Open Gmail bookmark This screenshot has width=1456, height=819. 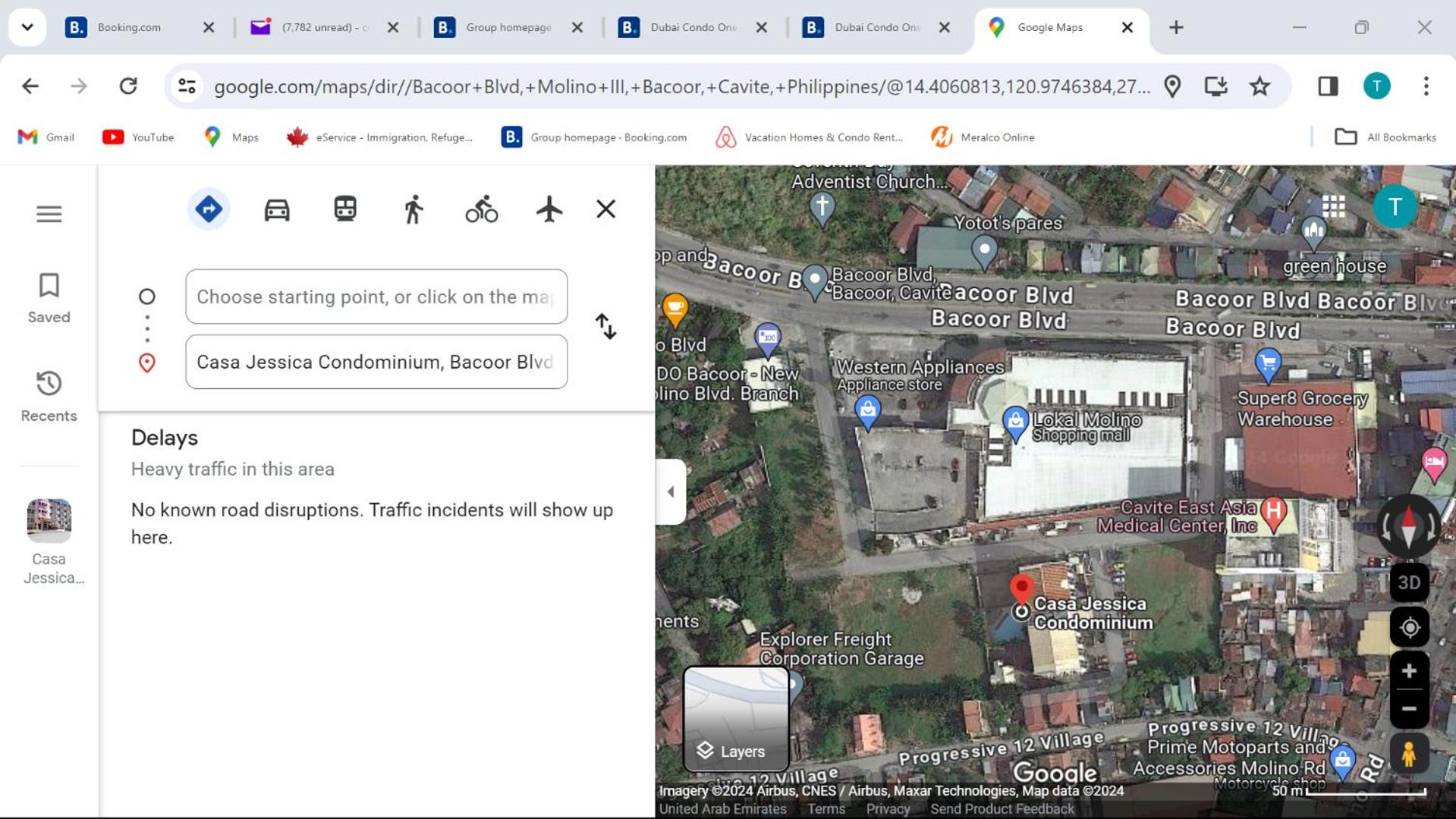pos(46,137)
